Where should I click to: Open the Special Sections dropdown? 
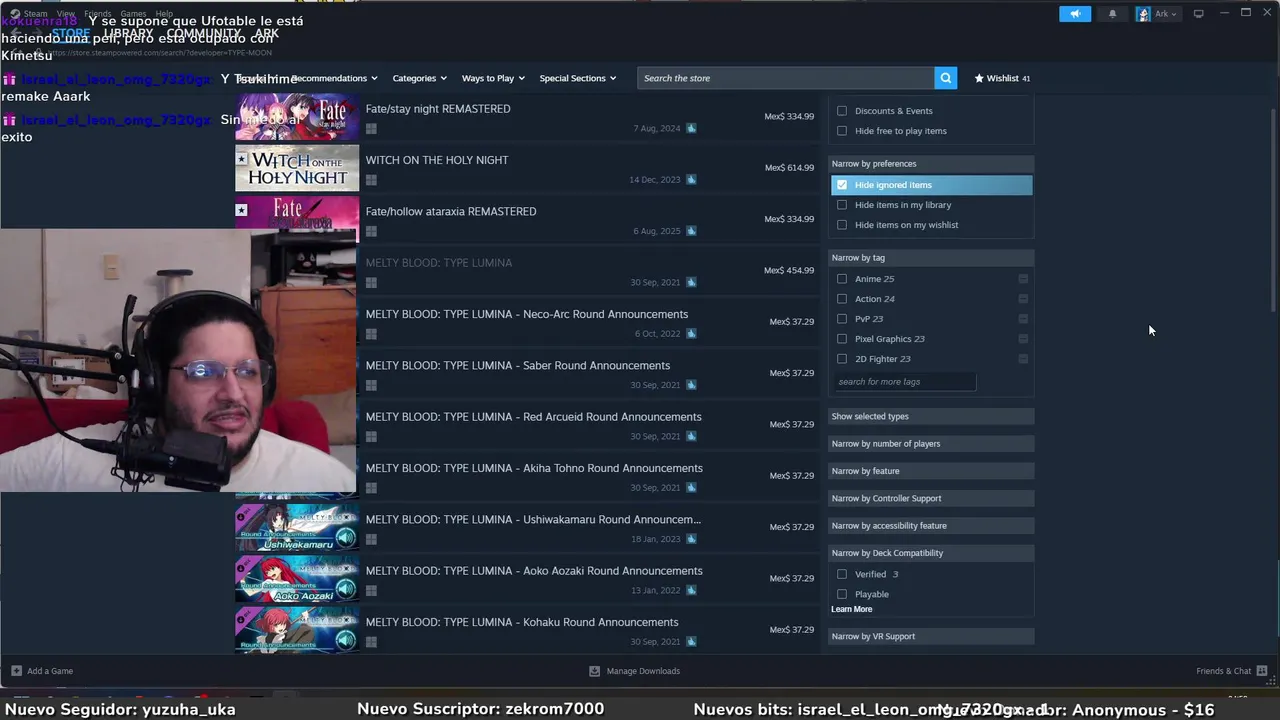click(x=578, y=78)
